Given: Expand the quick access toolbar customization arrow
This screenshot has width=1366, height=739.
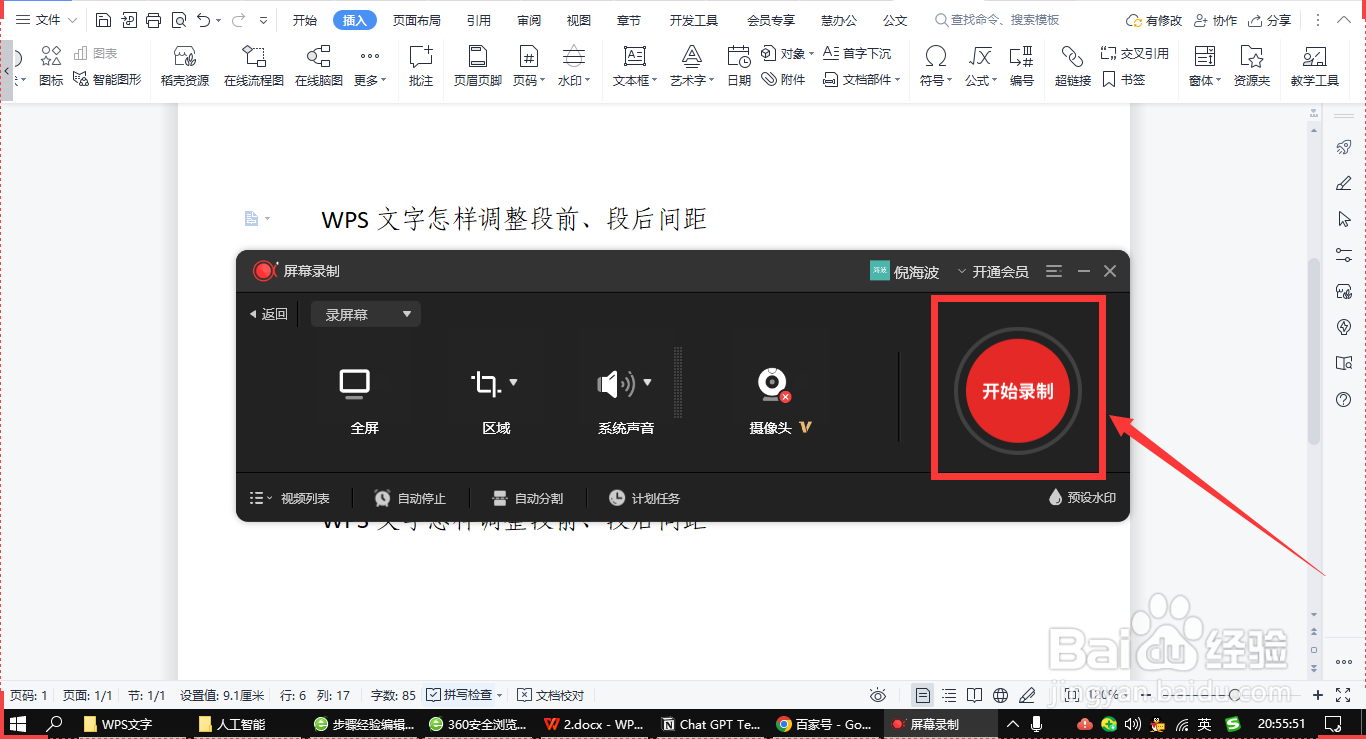Looking at the screenshot, I should [x=263, y=20].
